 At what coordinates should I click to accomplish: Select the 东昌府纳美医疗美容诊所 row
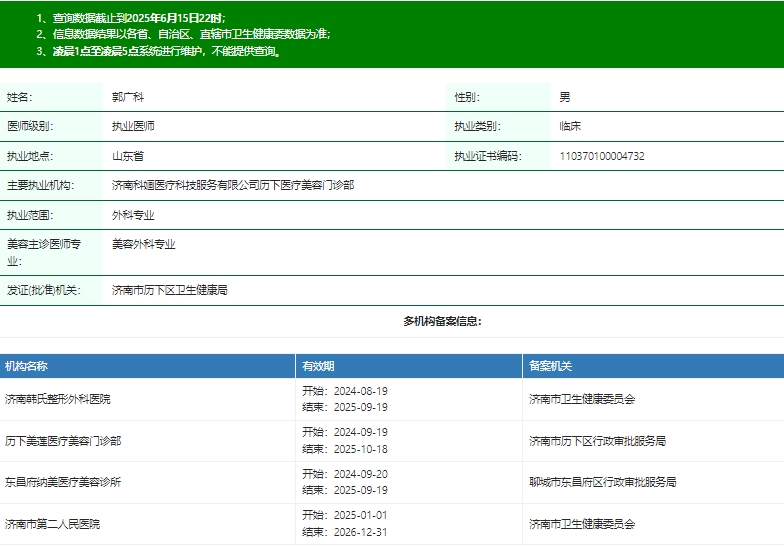(x=392, y=482)
